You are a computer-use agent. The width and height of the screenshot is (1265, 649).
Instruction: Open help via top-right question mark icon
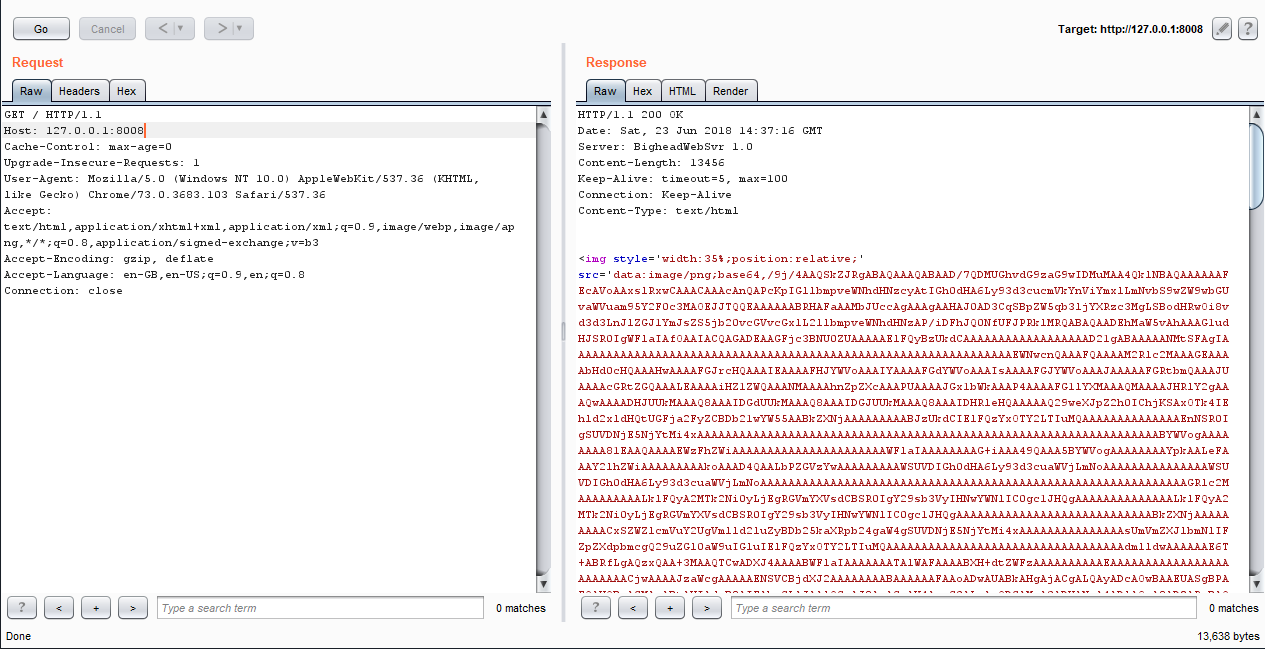pos(1247,29)
